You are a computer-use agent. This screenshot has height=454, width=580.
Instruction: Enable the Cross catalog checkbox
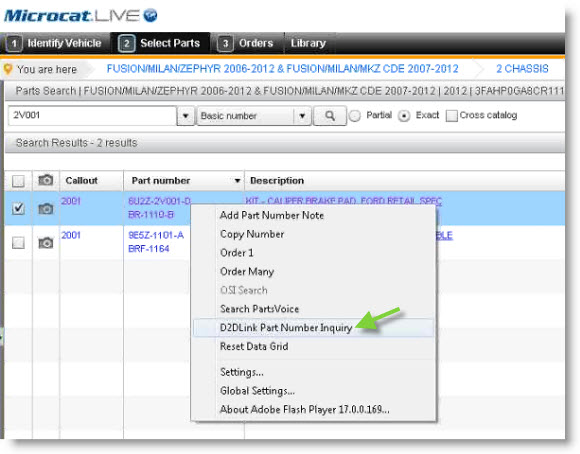point(451,115)
